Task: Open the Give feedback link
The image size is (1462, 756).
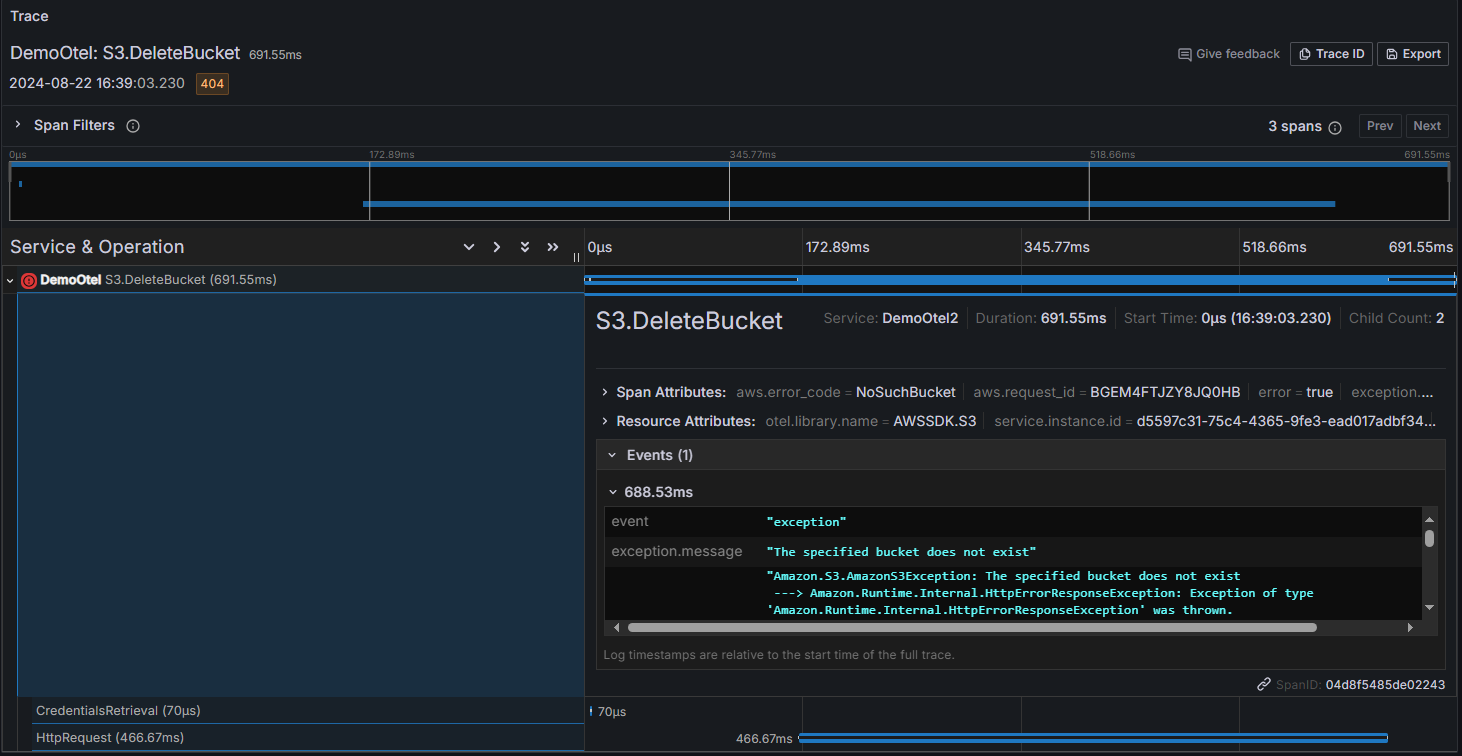Action: click(x=1228, y=54)
